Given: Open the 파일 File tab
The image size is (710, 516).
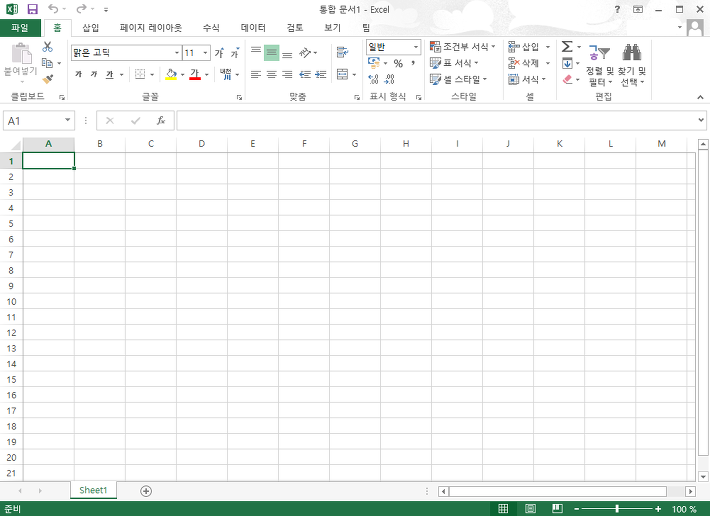Looking at the screenshot, I should tap(20, 28).
